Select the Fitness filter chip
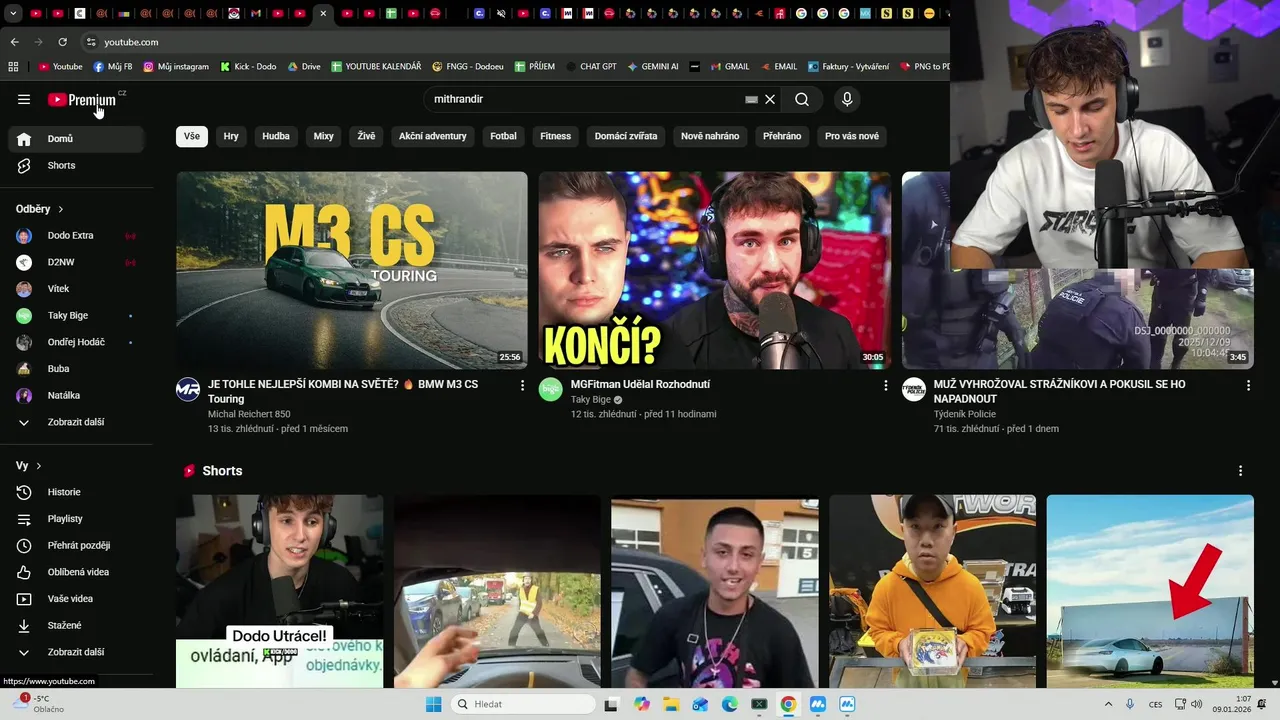Screen dimensions: 1280x720 coord(556,136)
